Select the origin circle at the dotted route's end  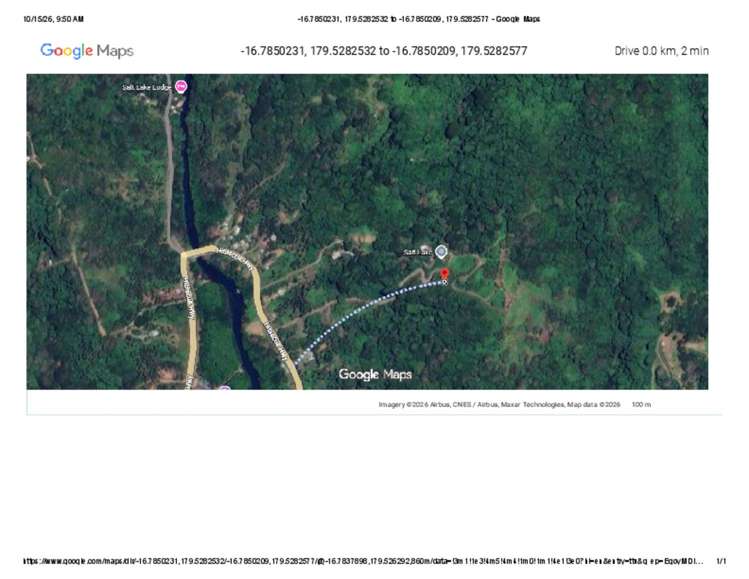click(x=445, y=283)
